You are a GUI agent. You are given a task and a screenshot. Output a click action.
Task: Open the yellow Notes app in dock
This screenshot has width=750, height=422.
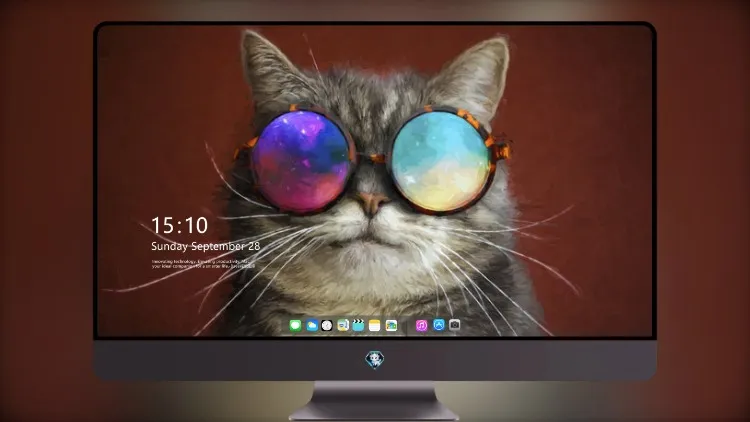pos(375,325)
